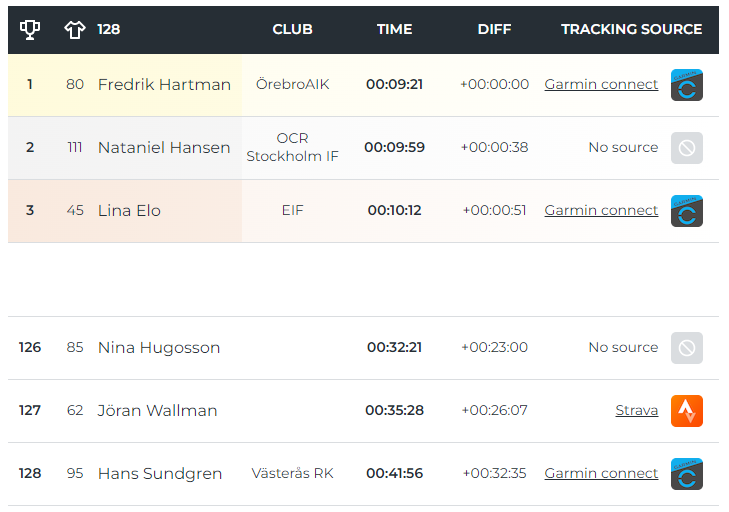Select the Nataniel Hansen name entry
Viewport: 729px width, 512px height.
(x=164, y=147)
